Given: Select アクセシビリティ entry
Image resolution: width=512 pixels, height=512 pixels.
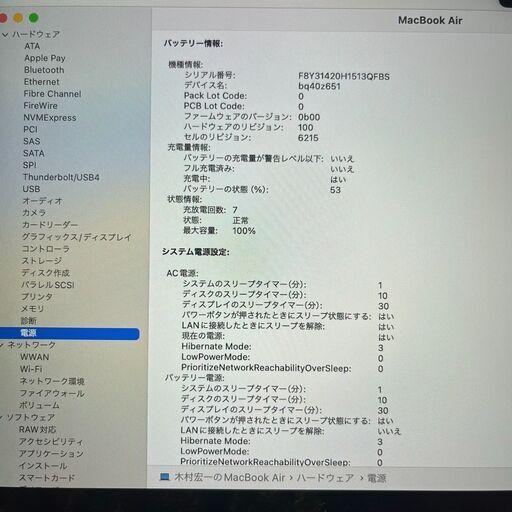Looking at the screenshot, I should point(51,442).
